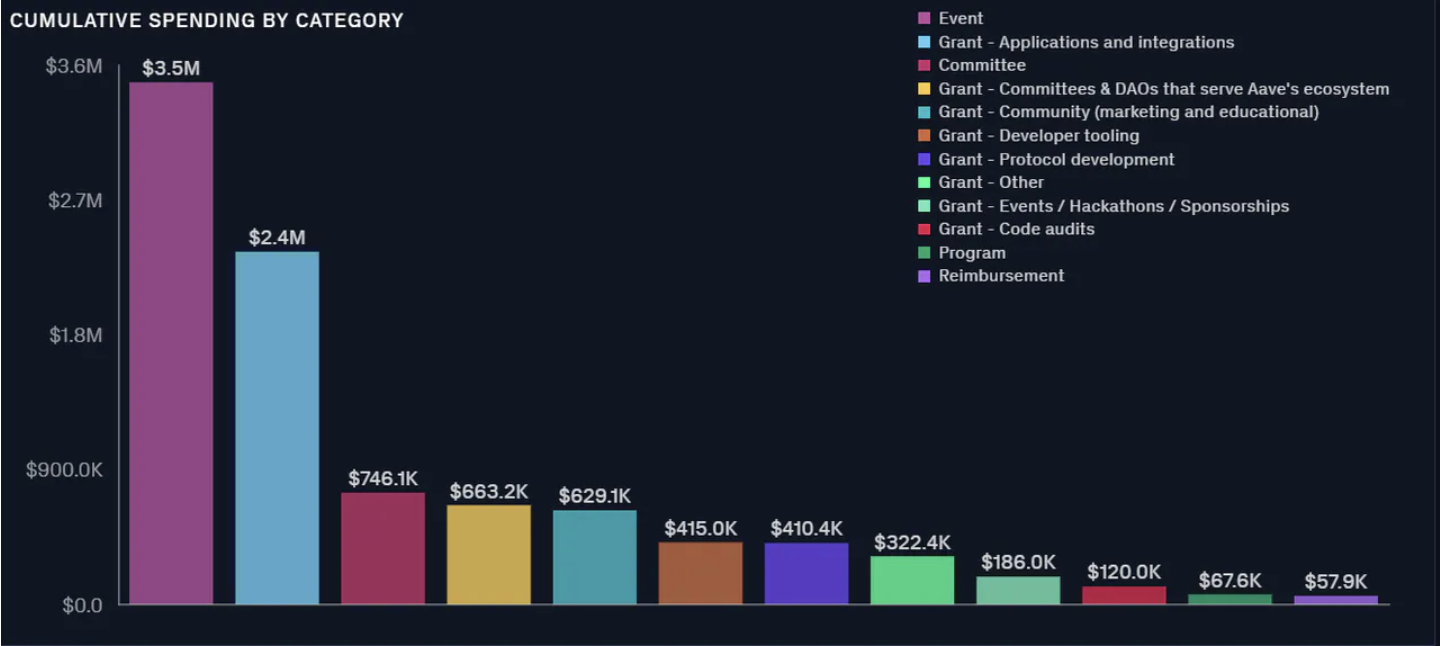The width and height of the screenshot is (1440, 646).
Task: Select the crimson $746.1K bar
Action: tap(383, 548)
